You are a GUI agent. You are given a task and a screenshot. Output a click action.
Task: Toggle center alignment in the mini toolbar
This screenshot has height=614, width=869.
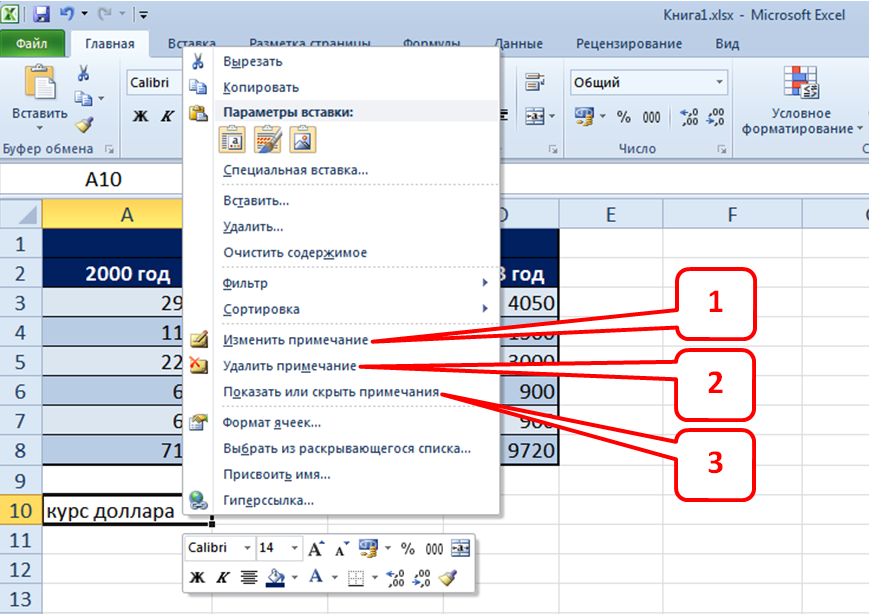(x=249, y=577)
